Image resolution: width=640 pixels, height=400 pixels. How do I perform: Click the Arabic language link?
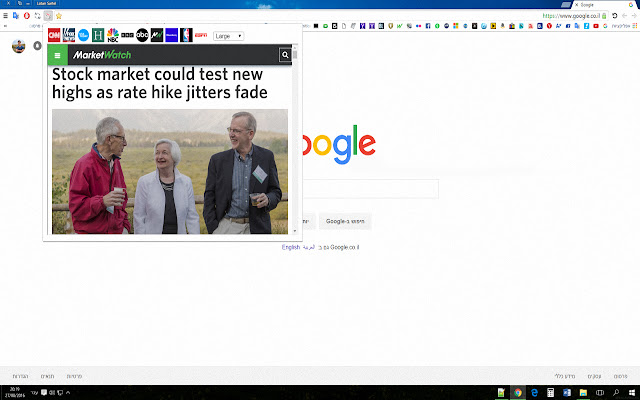pos(308,247)
